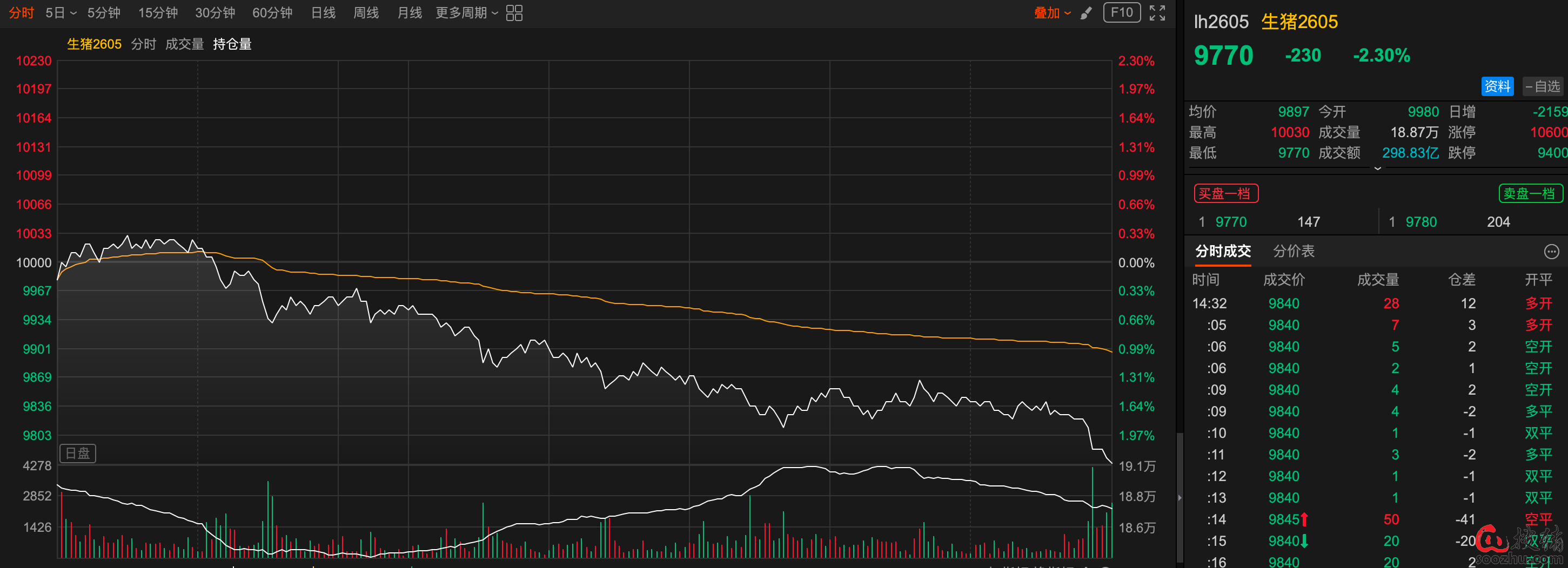Toggle 持仓量 open interest indicator
Screen dimensions: 1568x568
coord(232,44)
